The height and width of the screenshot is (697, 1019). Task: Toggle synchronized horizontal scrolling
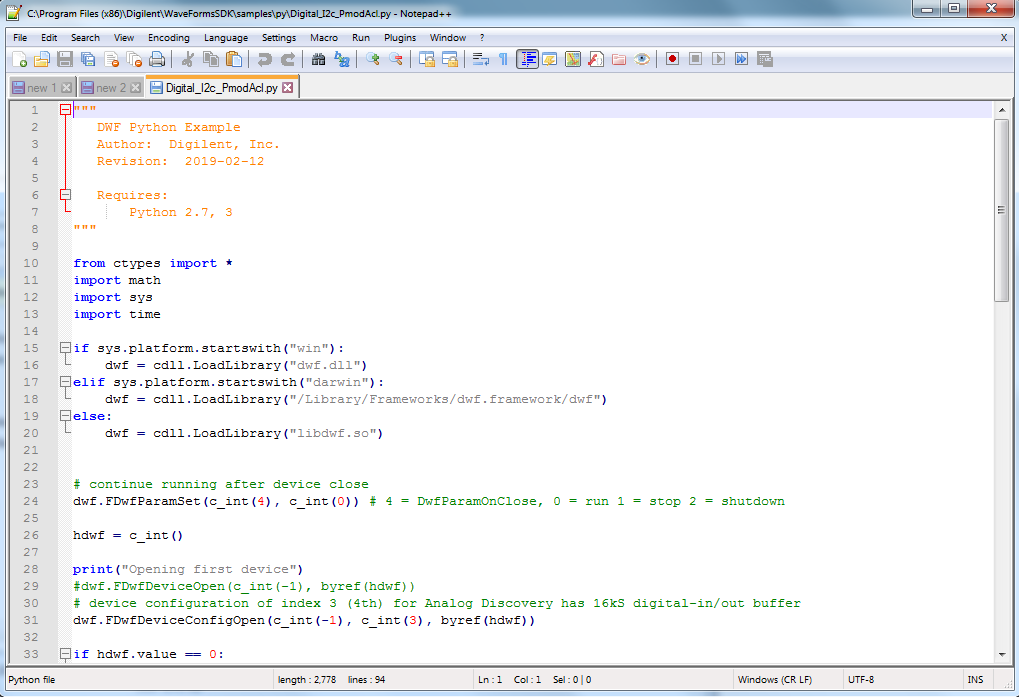[449, 60]
